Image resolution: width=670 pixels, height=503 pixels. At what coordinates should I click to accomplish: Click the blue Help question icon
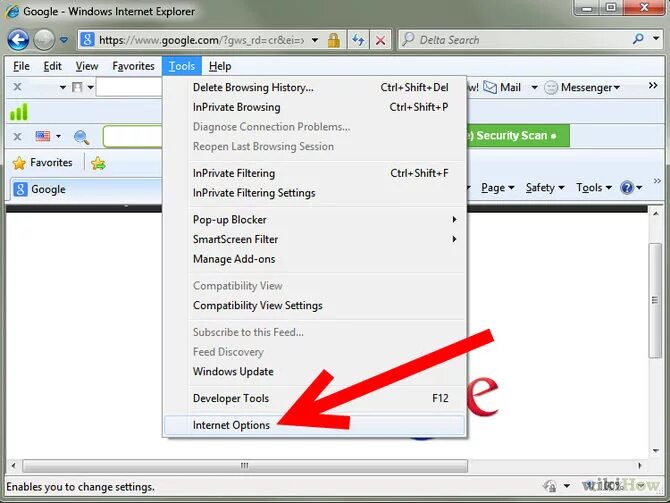[627, 188]
